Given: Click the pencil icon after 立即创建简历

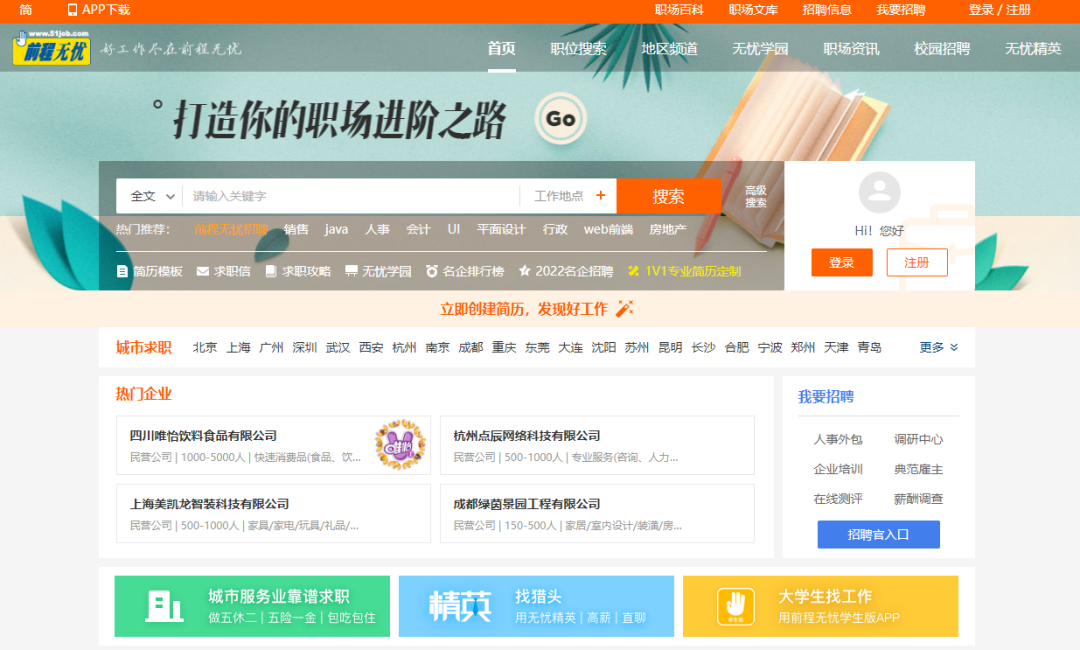Looking at the screenshot, I should (x=625, y=308).
